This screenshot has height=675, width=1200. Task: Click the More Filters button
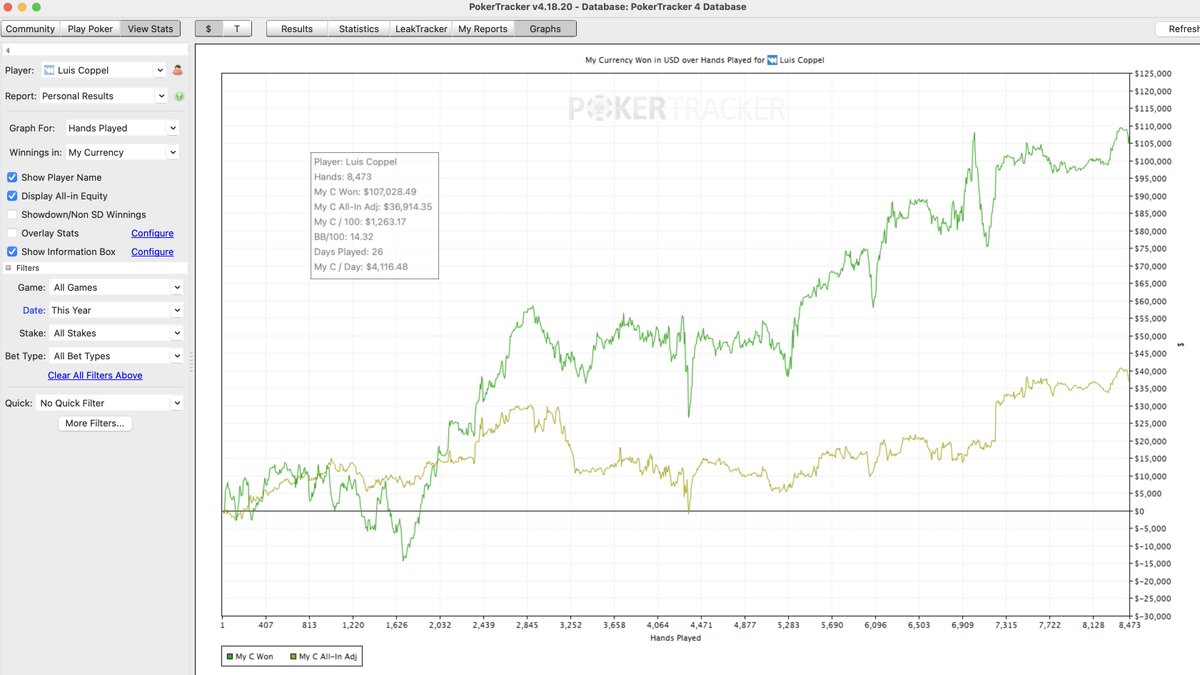pos(95,424)
